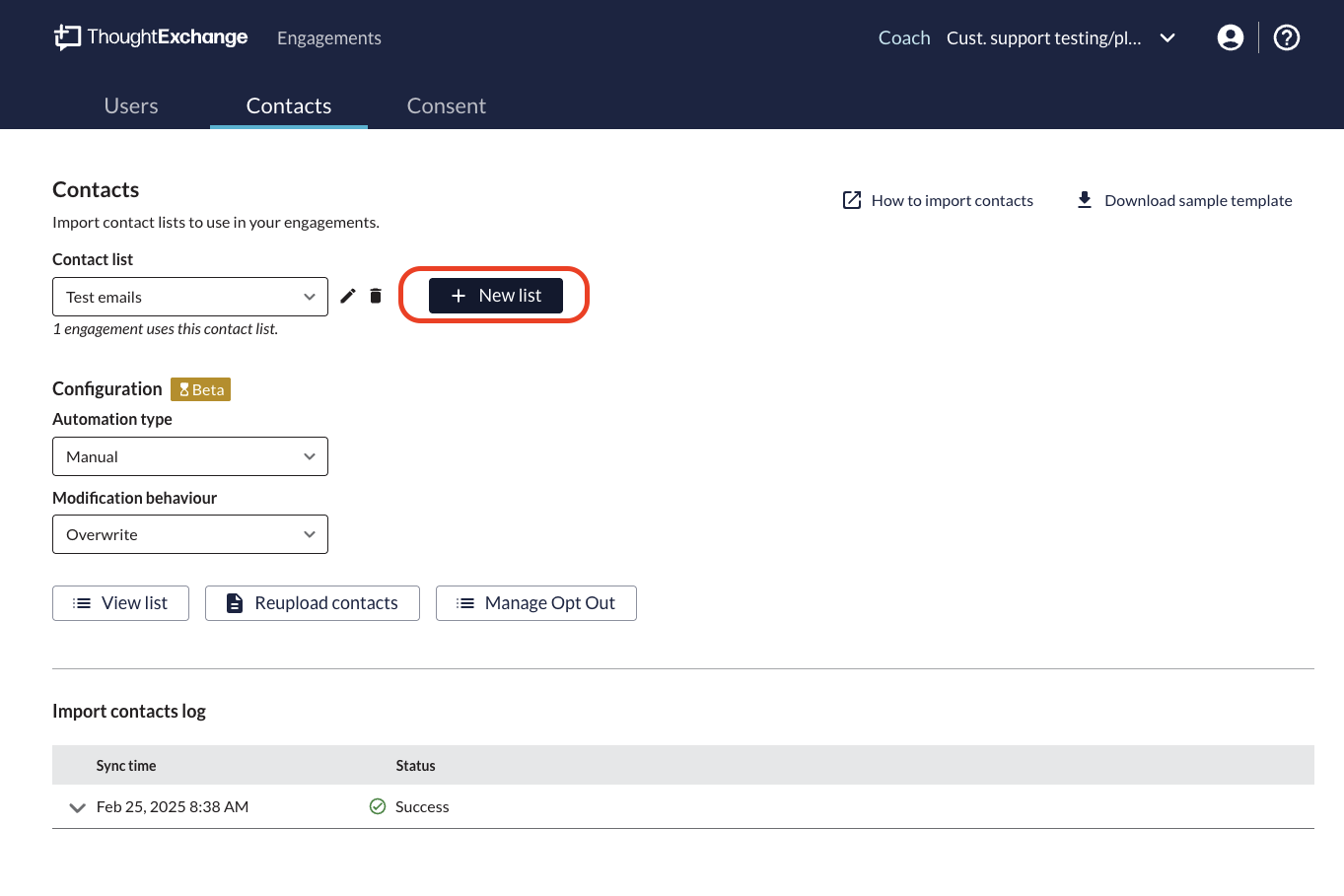This screenshot has height=896, width=1344.
Task: Select the Contacts tab
Action: 289,105
